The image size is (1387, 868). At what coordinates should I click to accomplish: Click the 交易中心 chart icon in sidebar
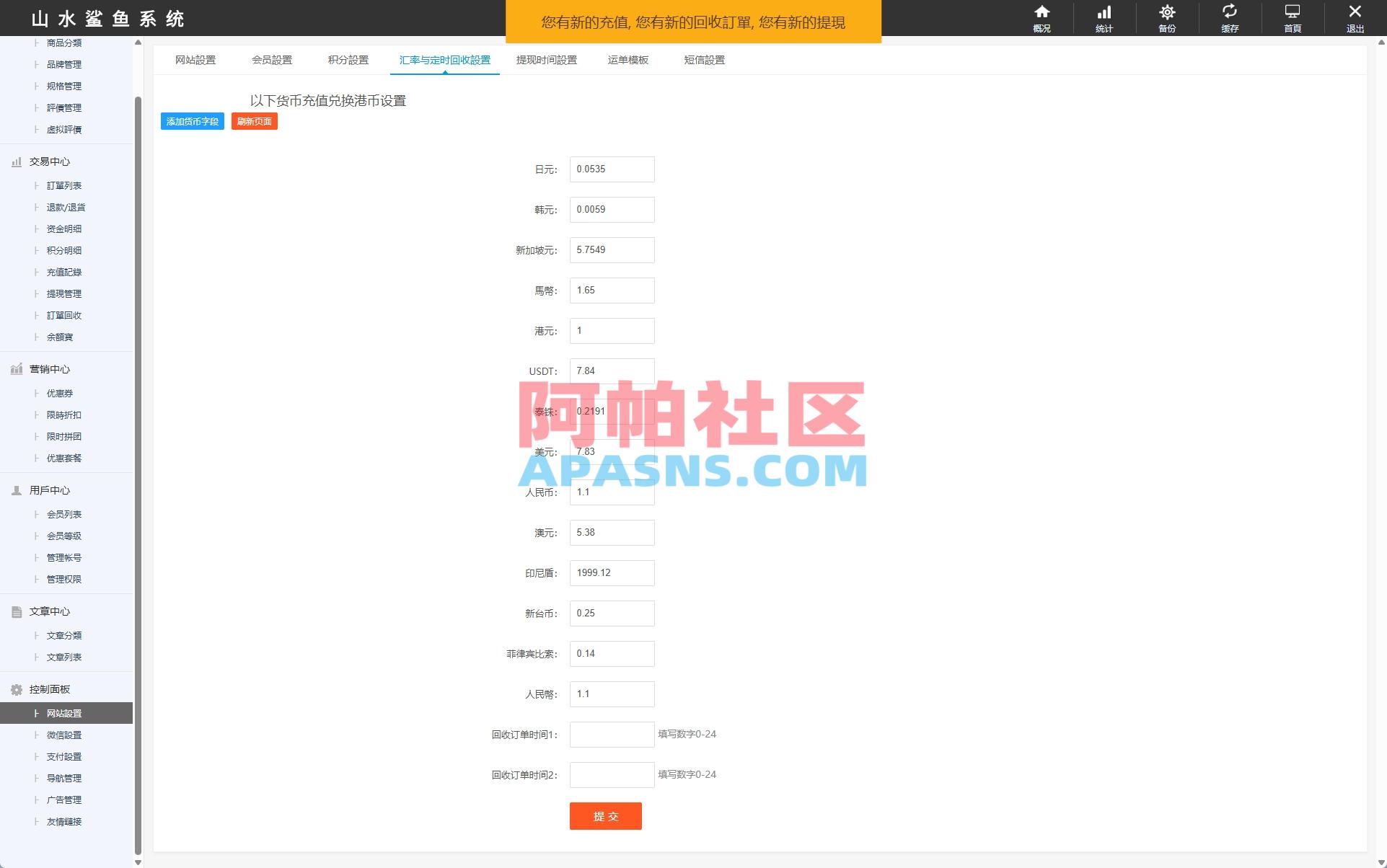(17, 161)
